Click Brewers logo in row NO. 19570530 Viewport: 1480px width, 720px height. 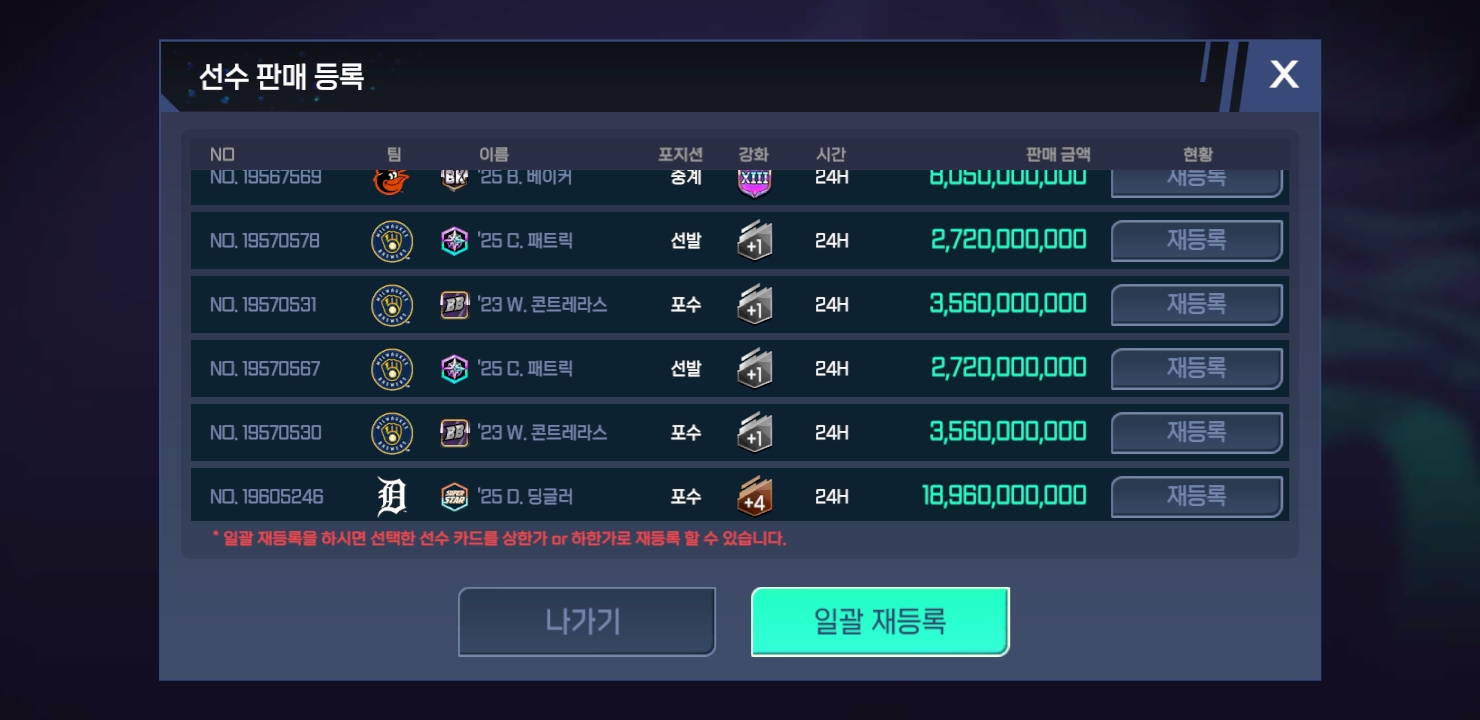pos(391,433)
